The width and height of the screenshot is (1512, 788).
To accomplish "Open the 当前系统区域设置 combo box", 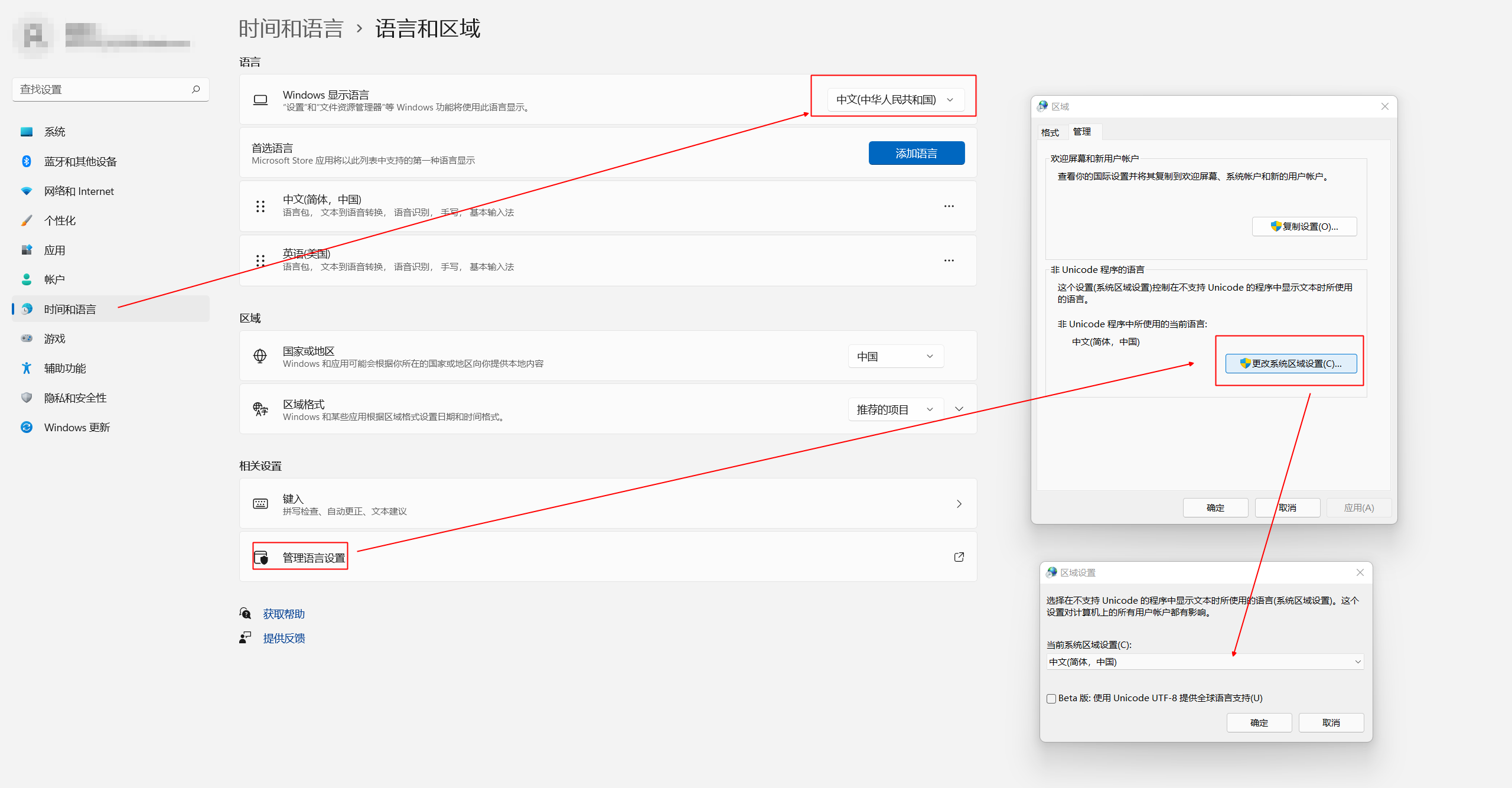I will [x=1205, y=662].
